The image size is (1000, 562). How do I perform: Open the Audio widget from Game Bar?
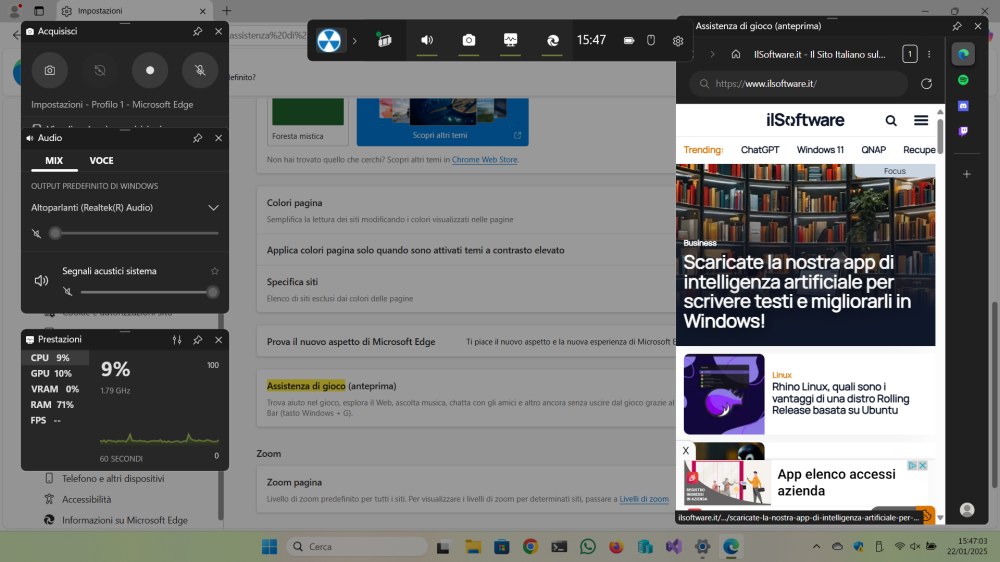coord(427,40)
